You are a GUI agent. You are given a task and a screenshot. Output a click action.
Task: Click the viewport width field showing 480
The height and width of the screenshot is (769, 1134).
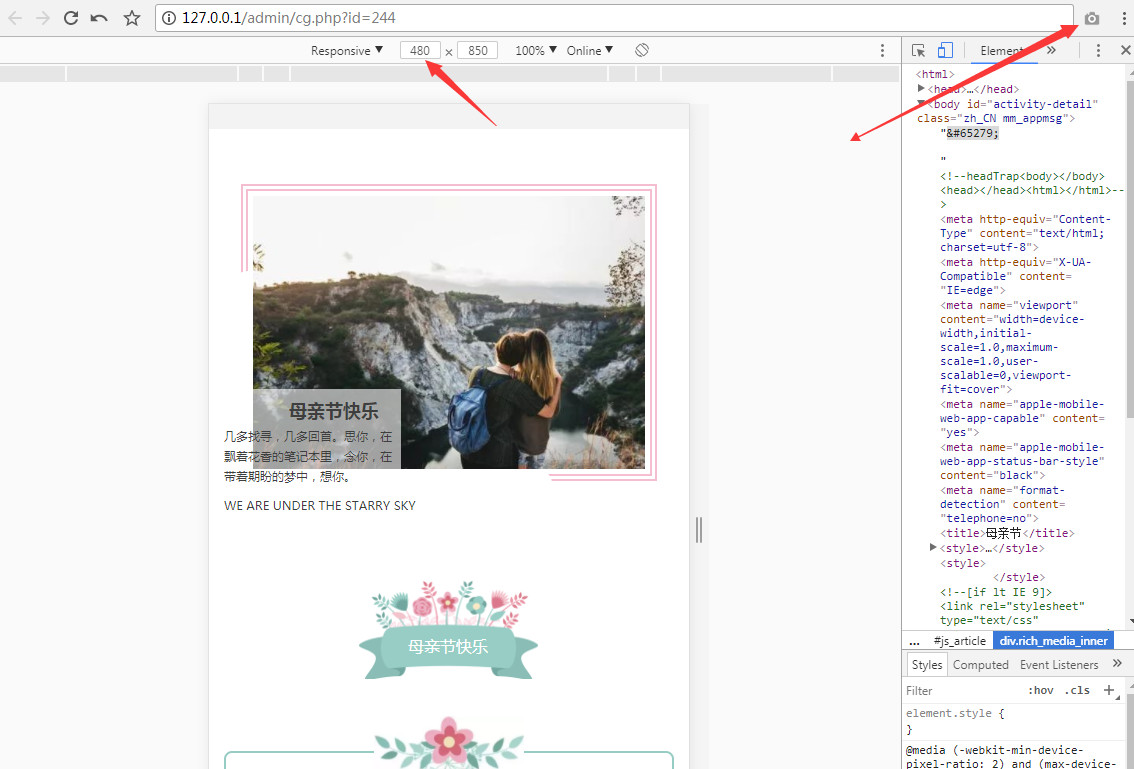(420, 51)
